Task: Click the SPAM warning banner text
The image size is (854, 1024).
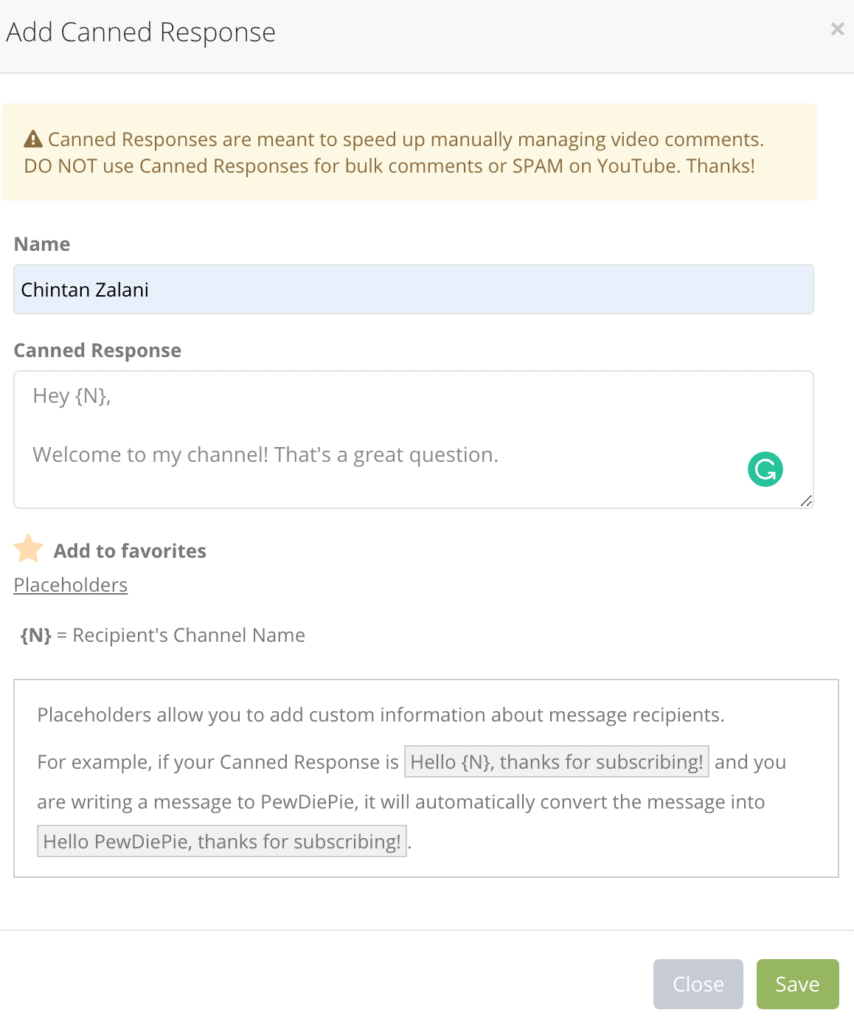Action: pyautogui.click(x=394, y=152)
